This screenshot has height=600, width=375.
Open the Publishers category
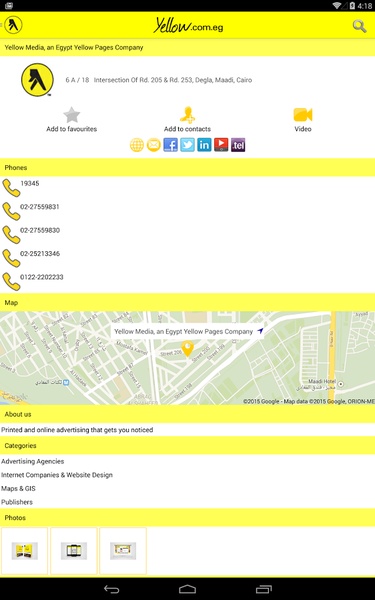click(17, 502)
